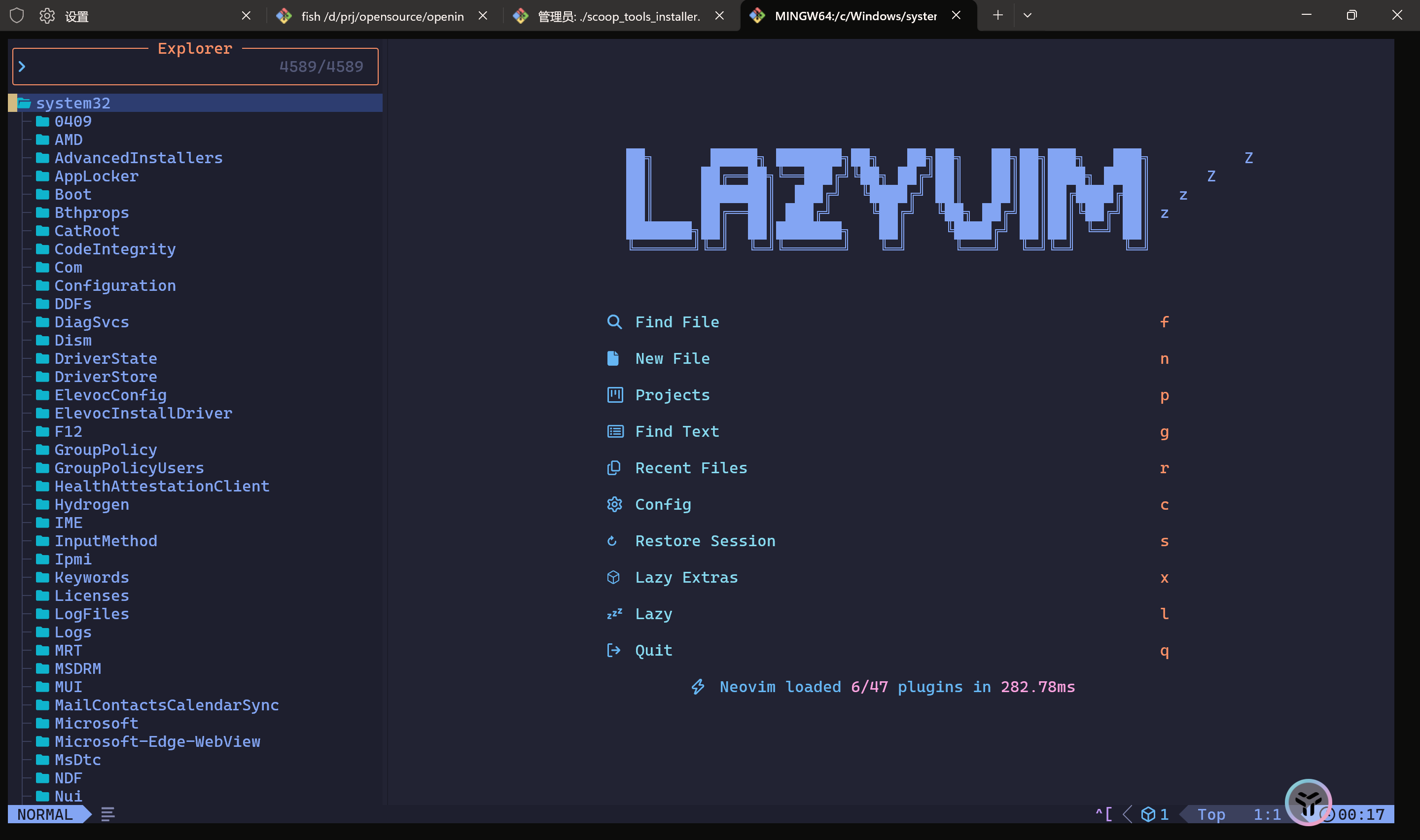The image size is (1420, 840).
Task: Open a new terminal tab with plus
Action: coord(998,15)
